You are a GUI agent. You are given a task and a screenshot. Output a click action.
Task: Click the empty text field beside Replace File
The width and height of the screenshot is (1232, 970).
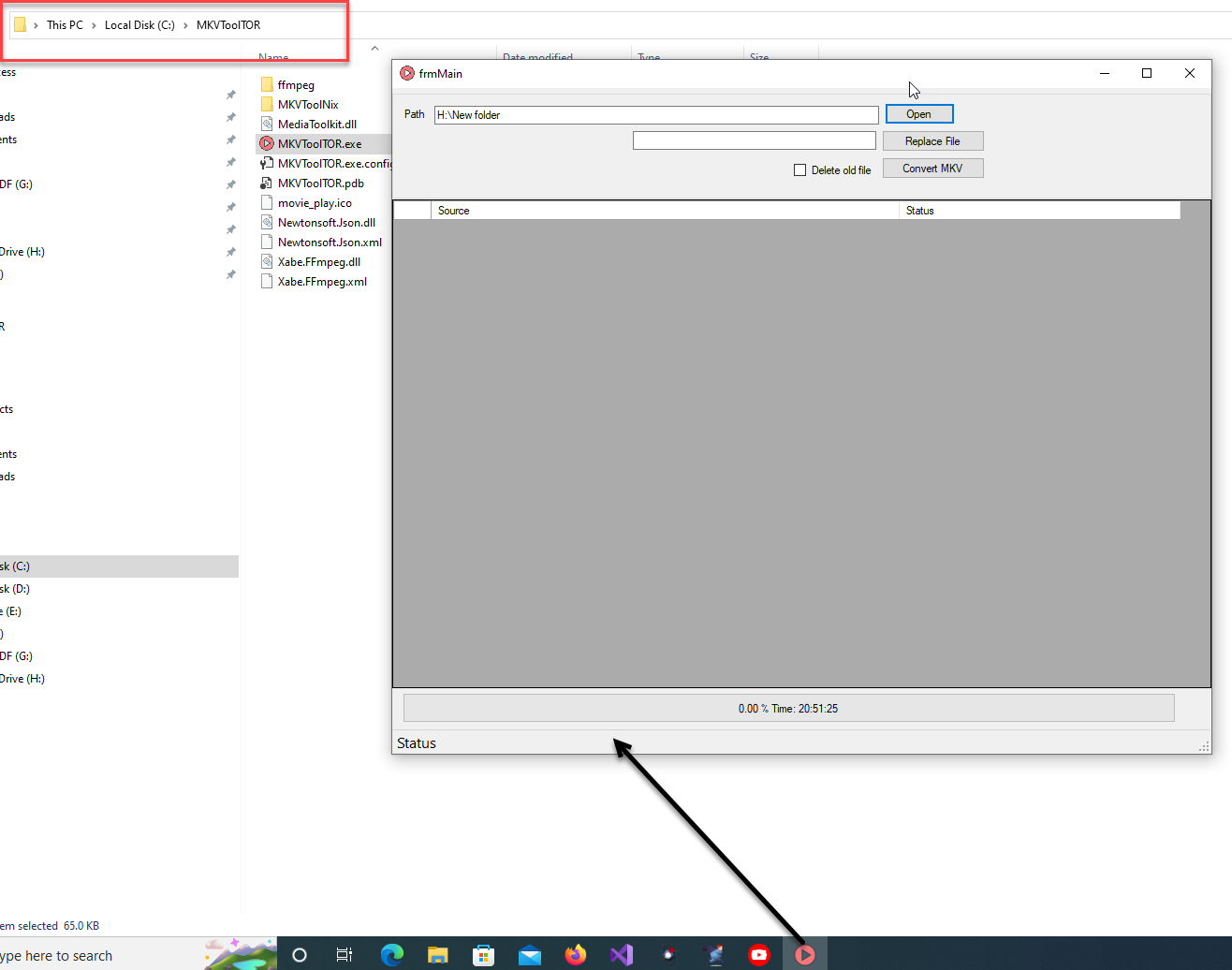coord(755,140)
